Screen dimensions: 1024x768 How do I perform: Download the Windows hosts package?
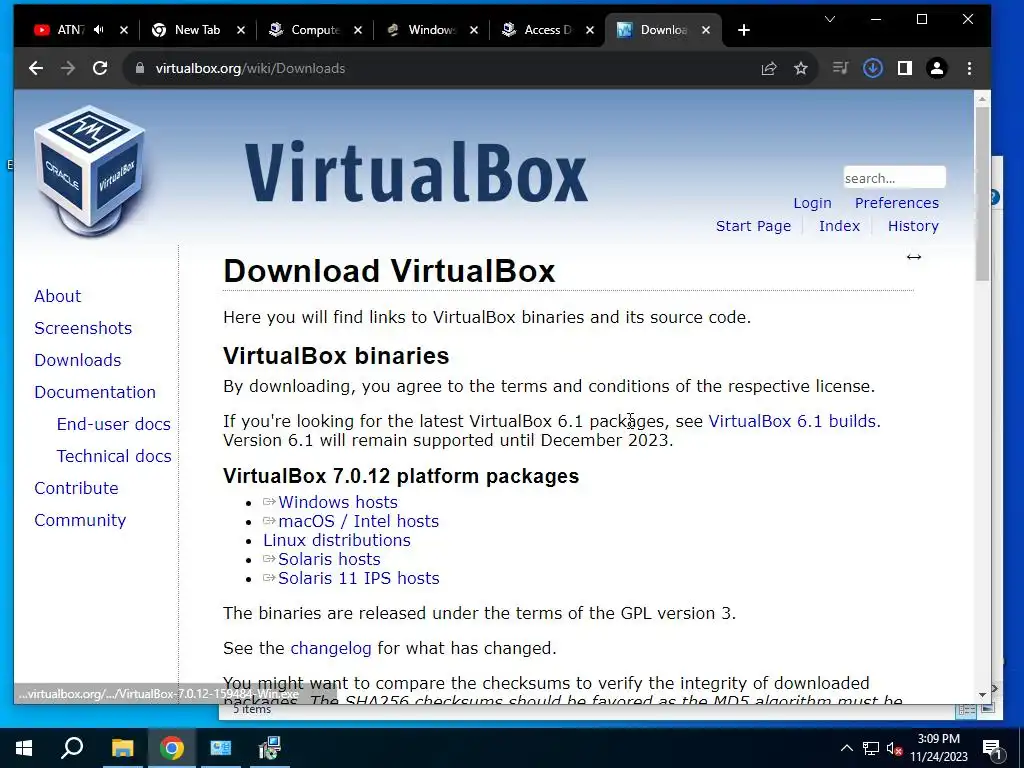tap(338, 502)
